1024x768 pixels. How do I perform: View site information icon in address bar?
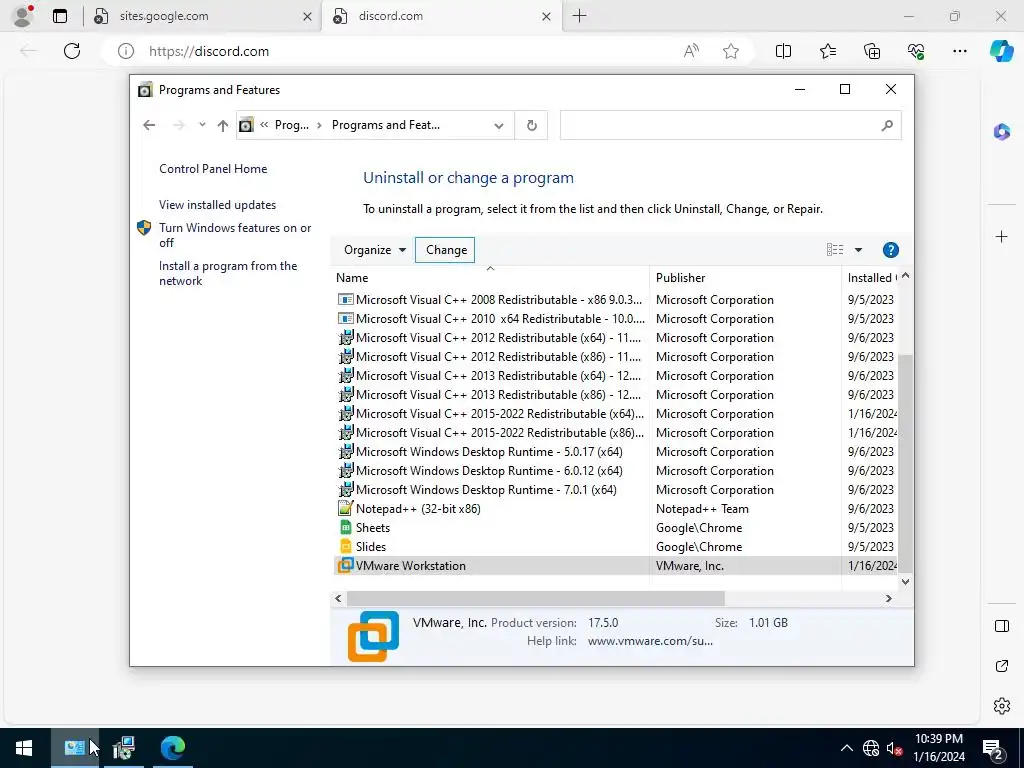[x=126, y=51]
